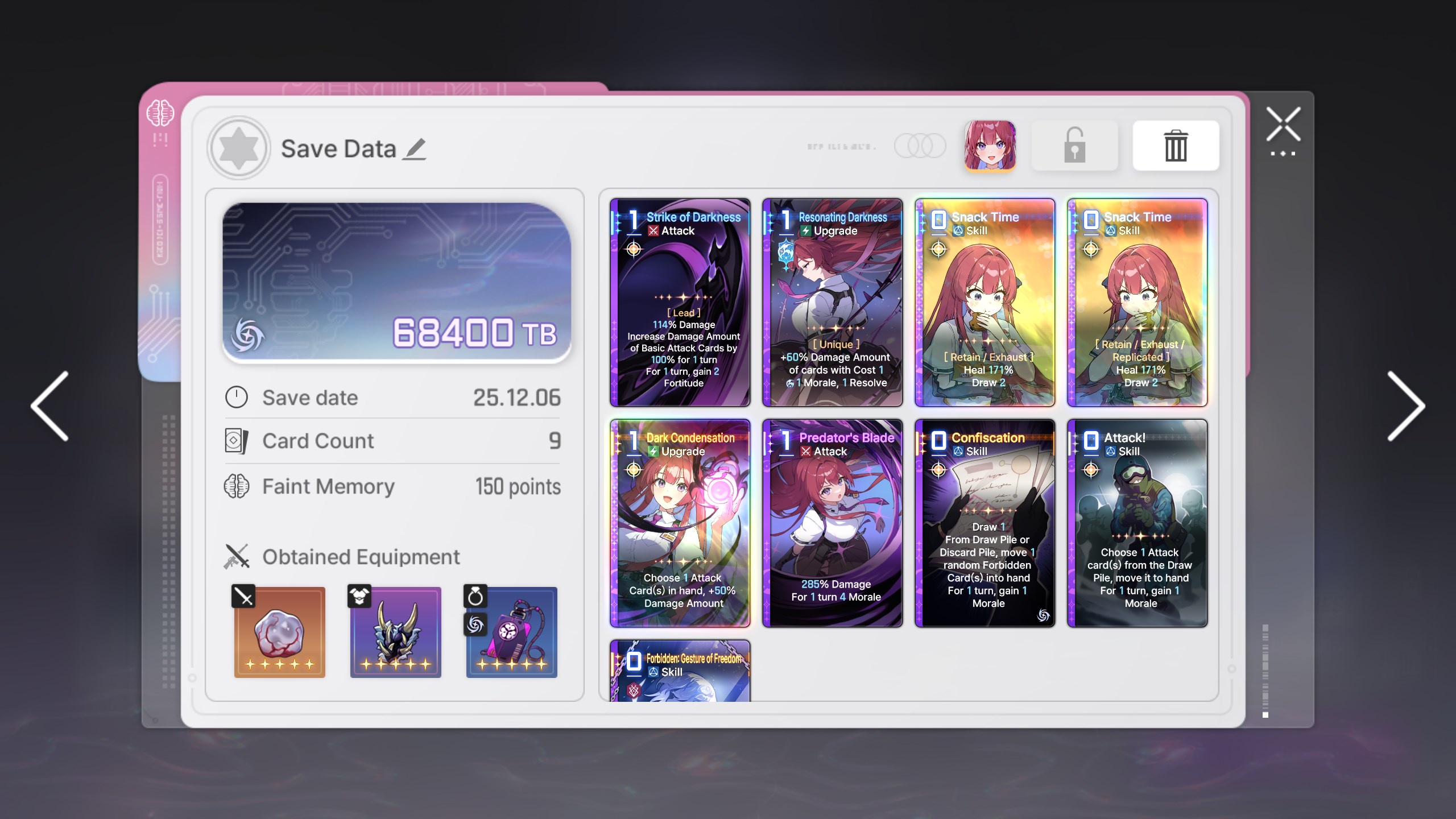
Task: Select the red gem weapon equipment
Action: click(279, 632)
